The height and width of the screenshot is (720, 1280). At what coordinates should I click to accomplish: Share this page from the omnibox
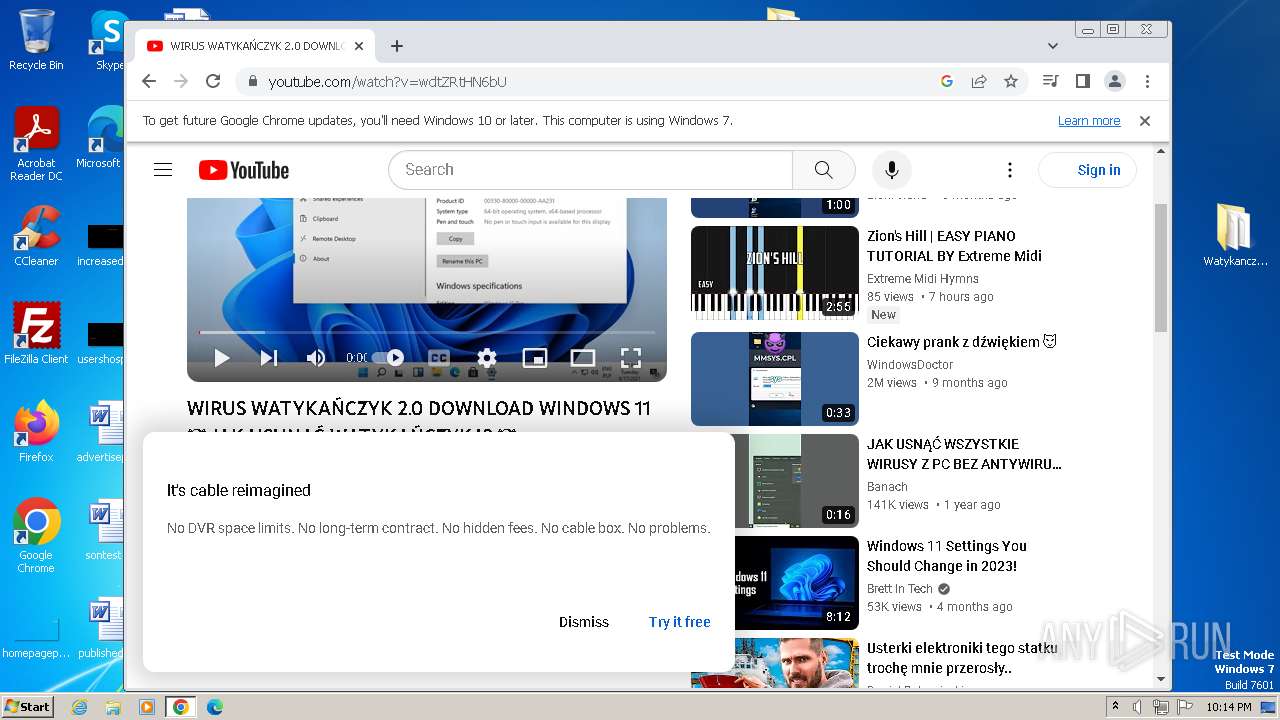click(x=979, y=82)
